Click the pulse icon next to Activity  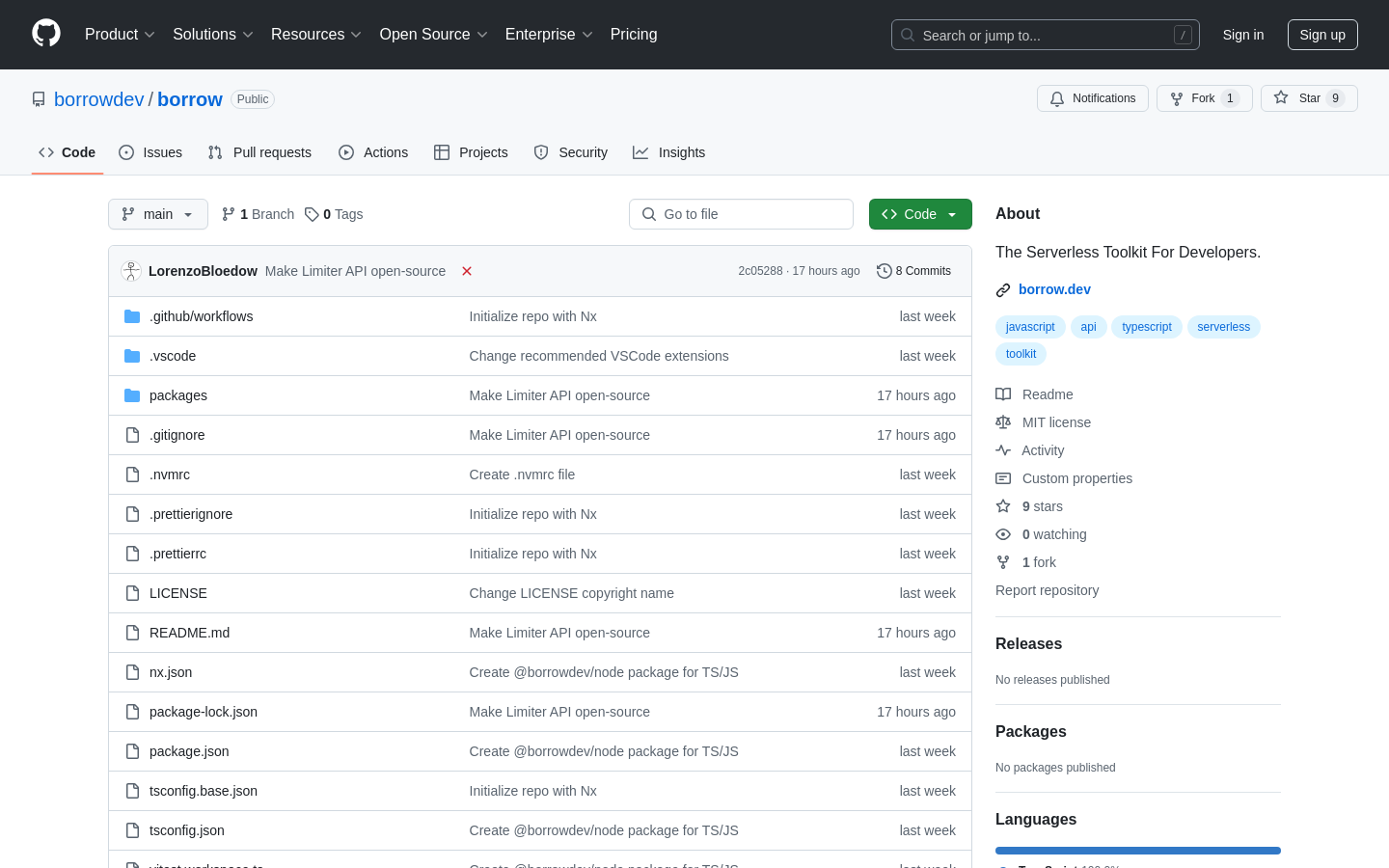point(1003,450)
